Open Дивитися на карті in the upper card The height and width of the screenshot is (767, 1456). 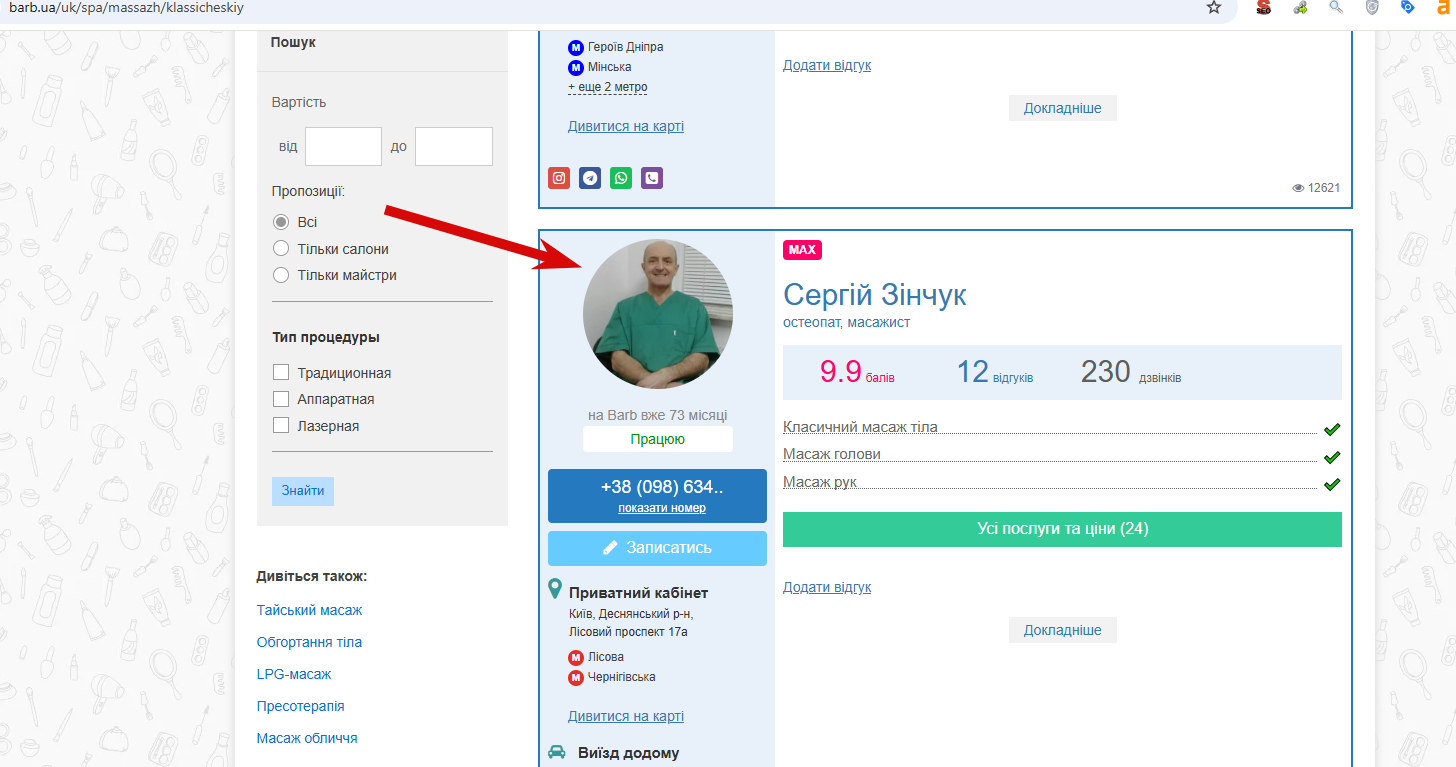(626, 126)
